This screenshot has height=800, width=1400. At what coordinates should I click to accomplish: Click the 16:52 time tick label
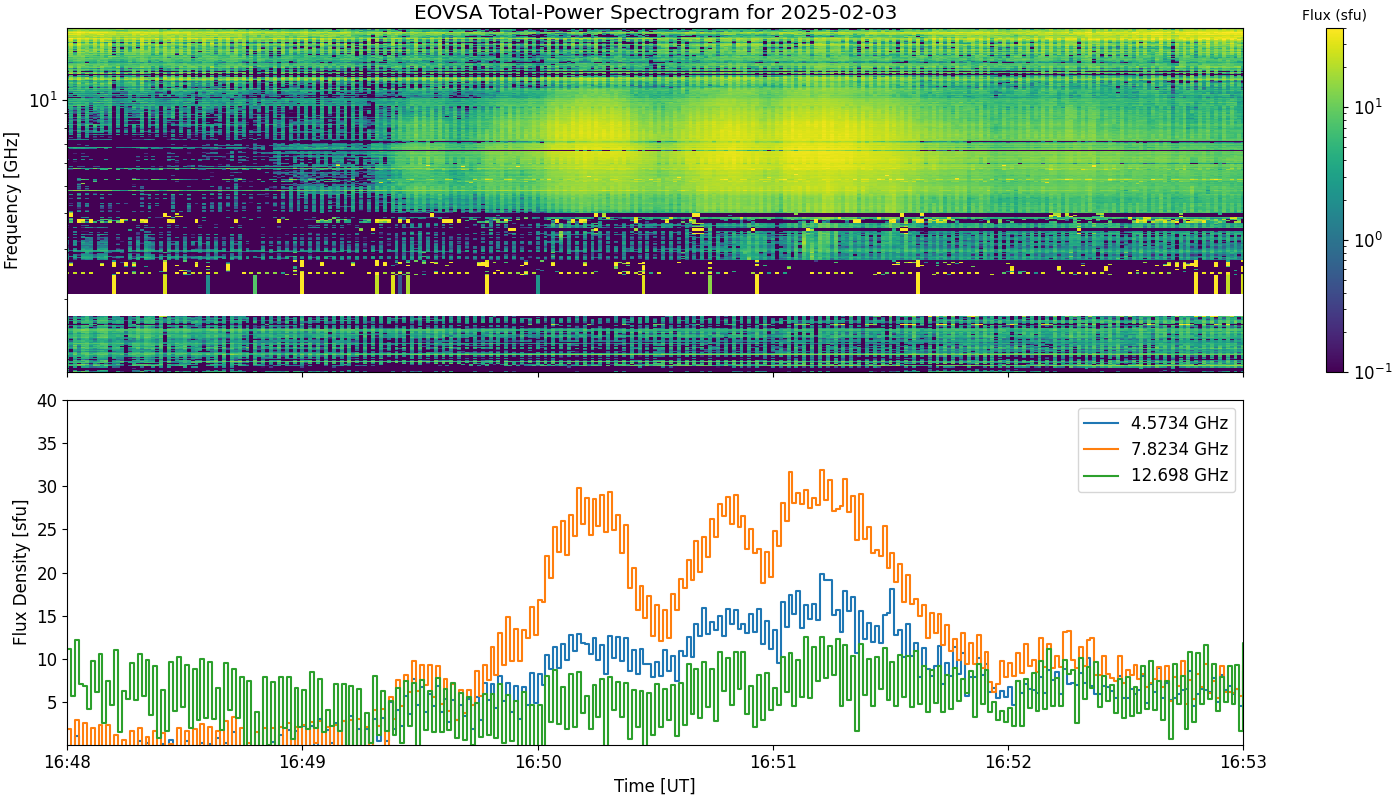(1008, 762)
